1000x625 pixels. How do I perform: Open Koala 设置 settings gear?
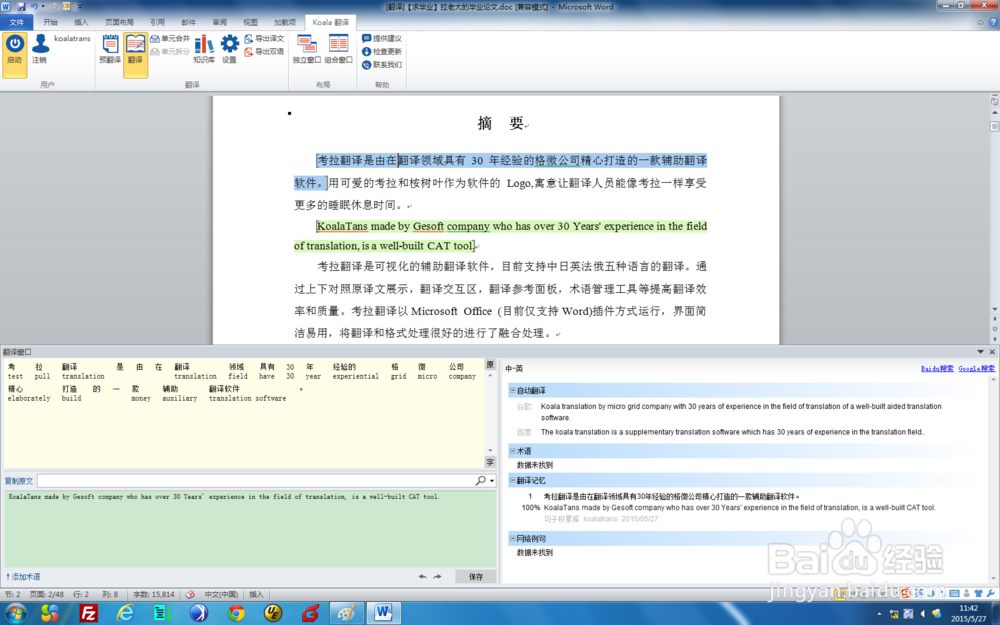(230, 50)
